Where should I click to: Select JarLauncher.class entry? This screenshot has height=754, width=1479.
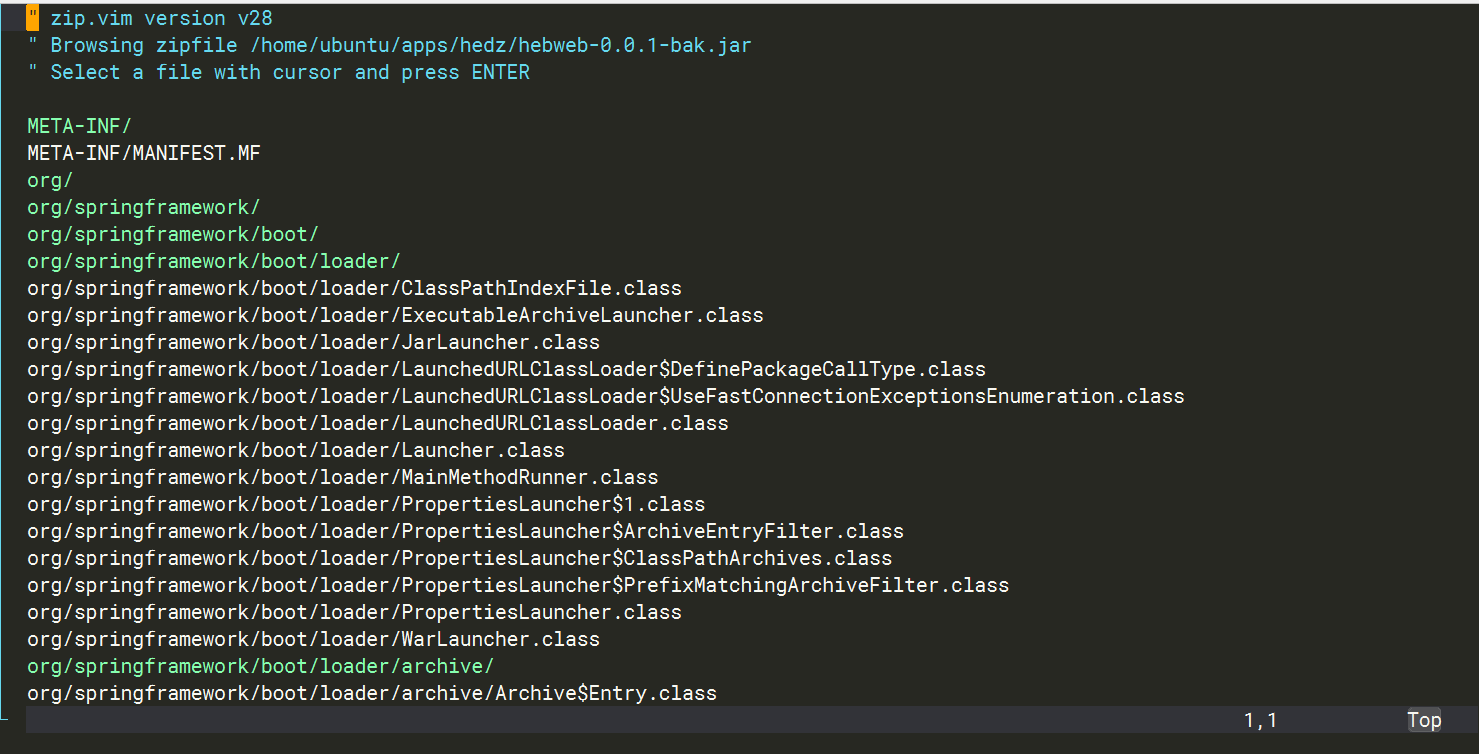313,342
